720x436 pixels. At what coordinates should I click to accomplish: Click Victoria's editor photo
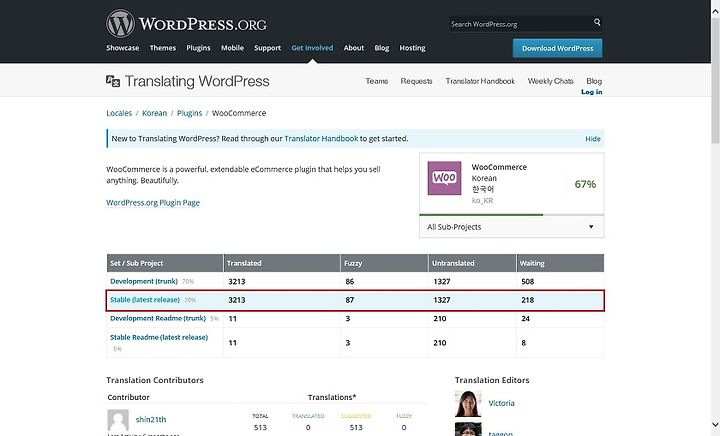[468, 403]
